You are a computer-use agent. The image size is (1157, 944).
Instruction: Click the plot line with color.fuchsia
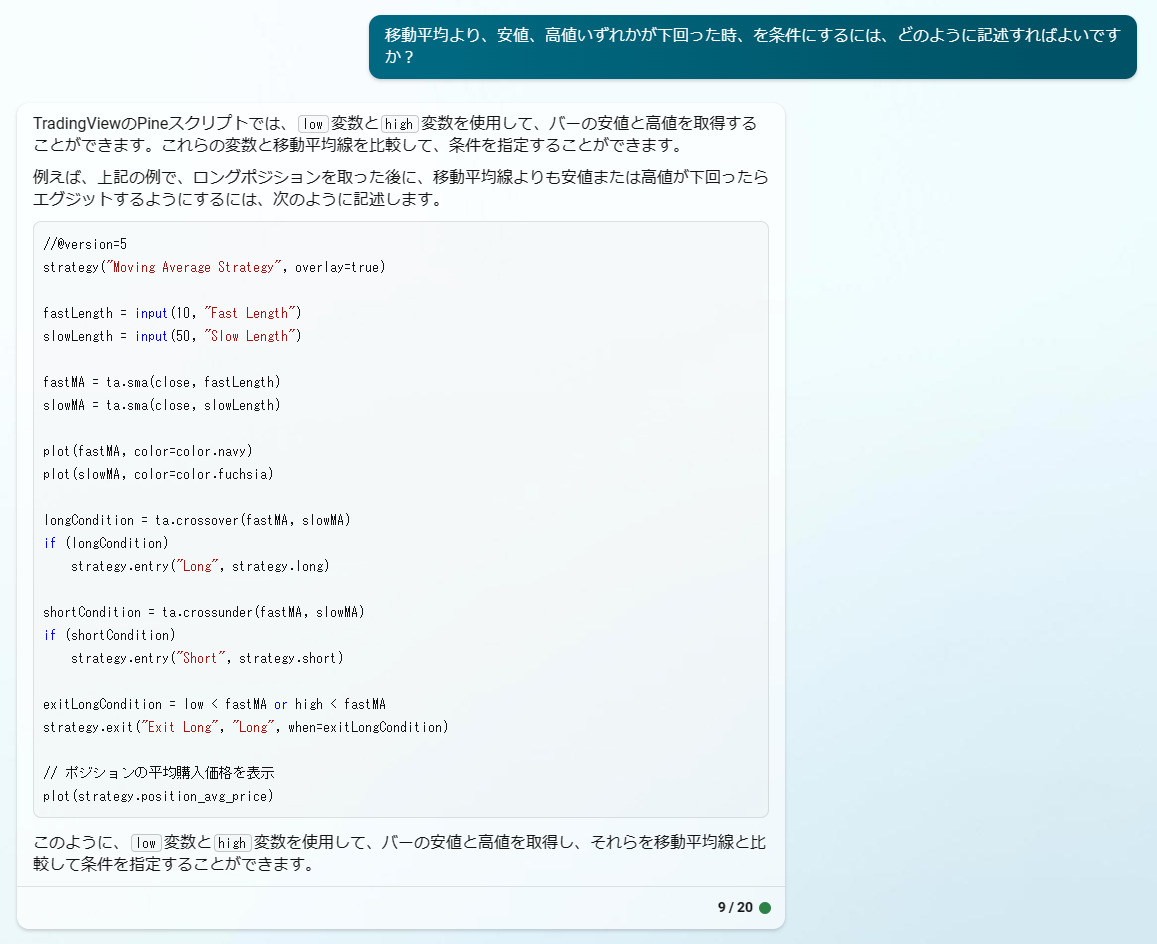[158, 474]
